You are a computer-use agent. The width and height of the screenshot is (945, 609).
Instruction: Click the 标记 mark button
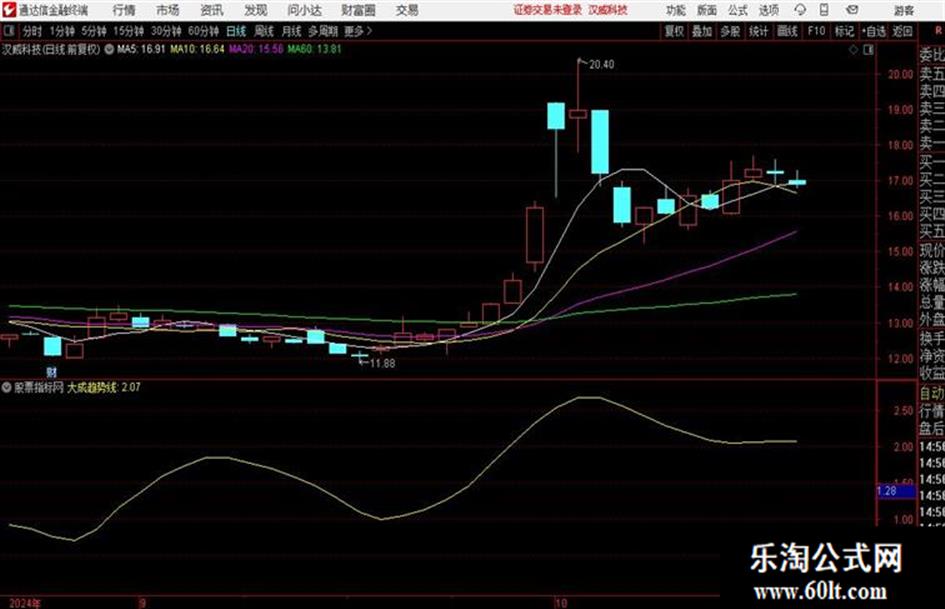(844, 31)
